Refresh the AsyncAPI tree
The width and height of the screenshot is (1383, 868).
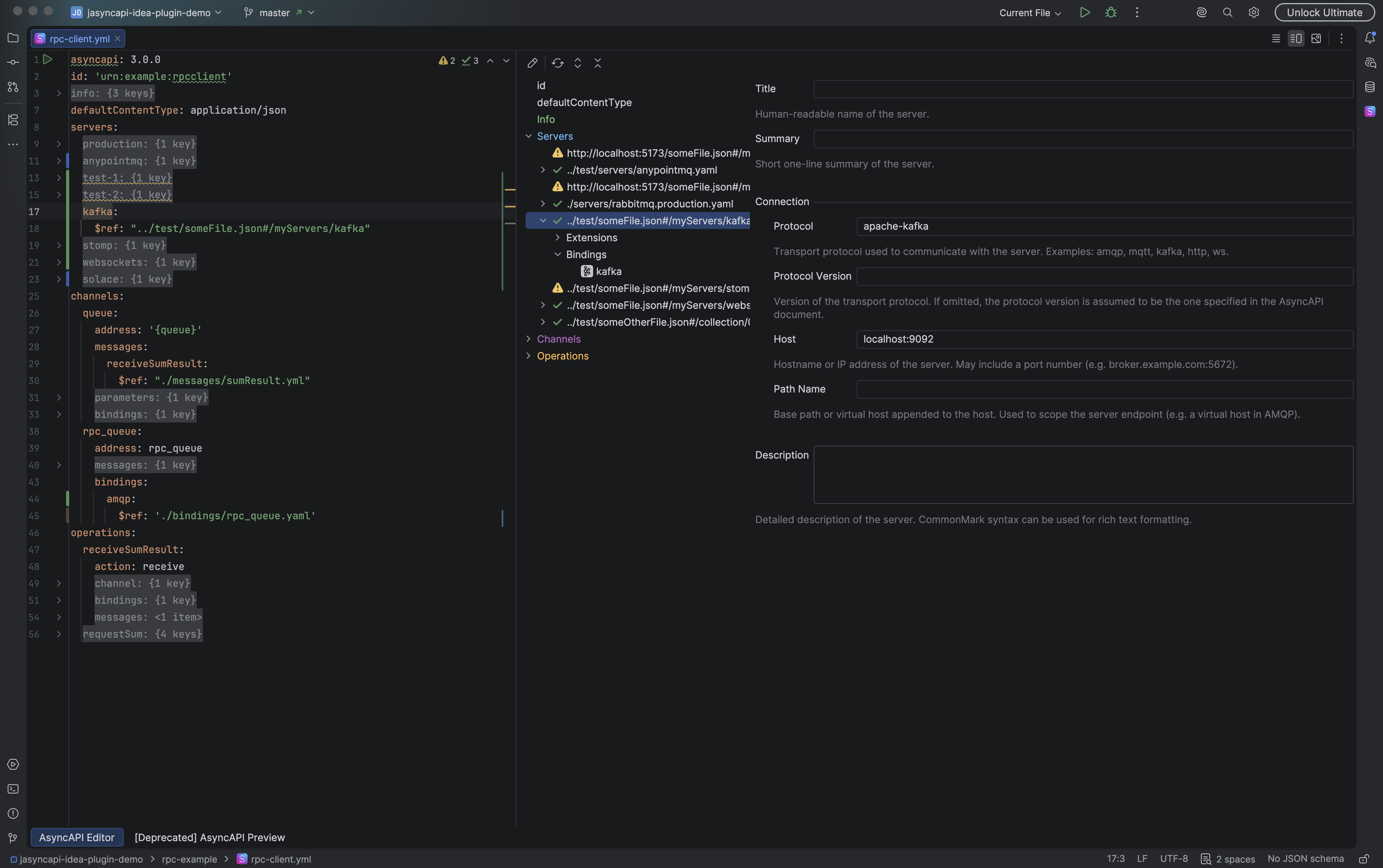(x=557, y=63)
